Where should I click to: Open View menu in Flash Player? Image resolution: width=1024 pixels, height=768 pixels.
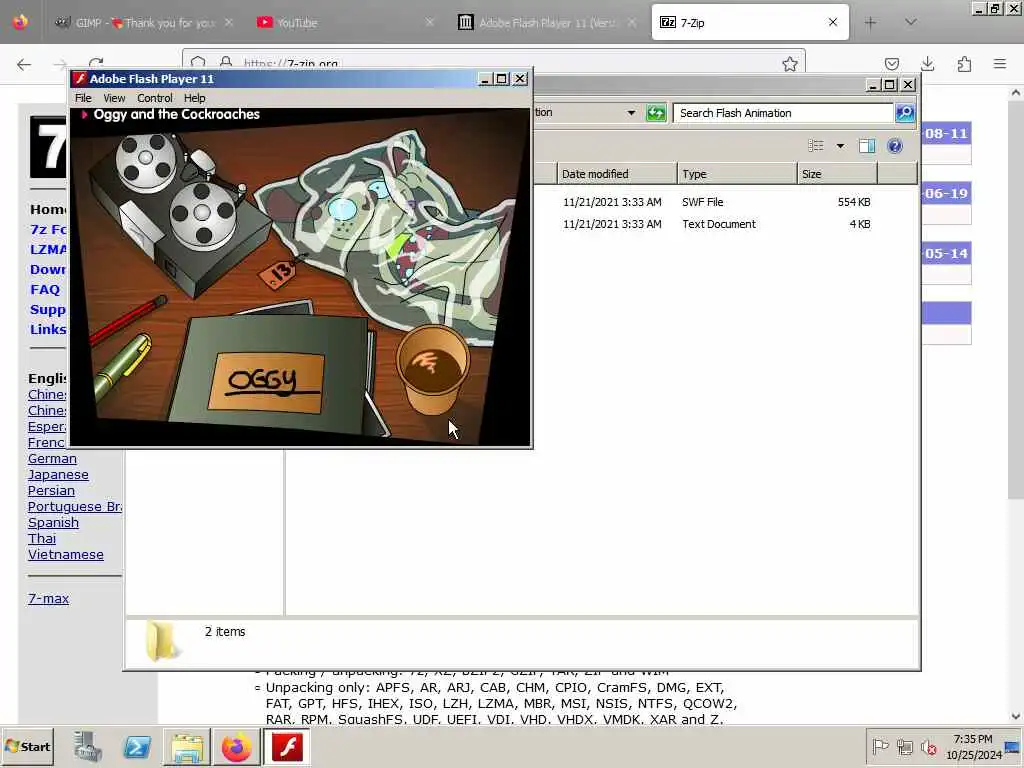[x=114, y=98]
